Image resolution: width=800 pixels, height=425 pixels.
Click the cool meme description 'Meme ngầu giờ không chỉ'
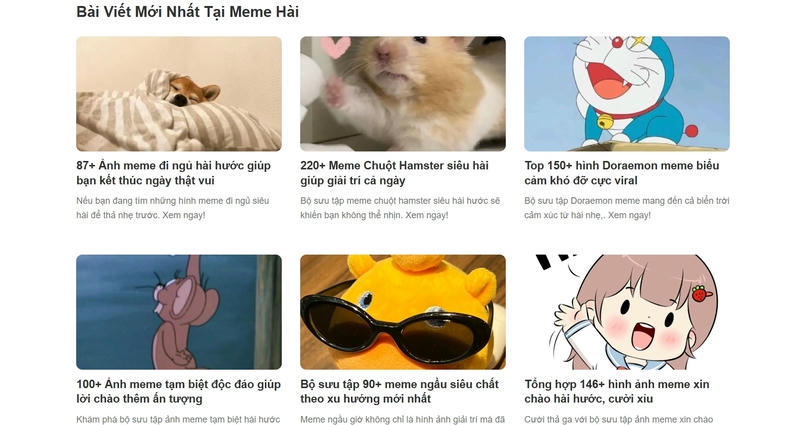403,419
